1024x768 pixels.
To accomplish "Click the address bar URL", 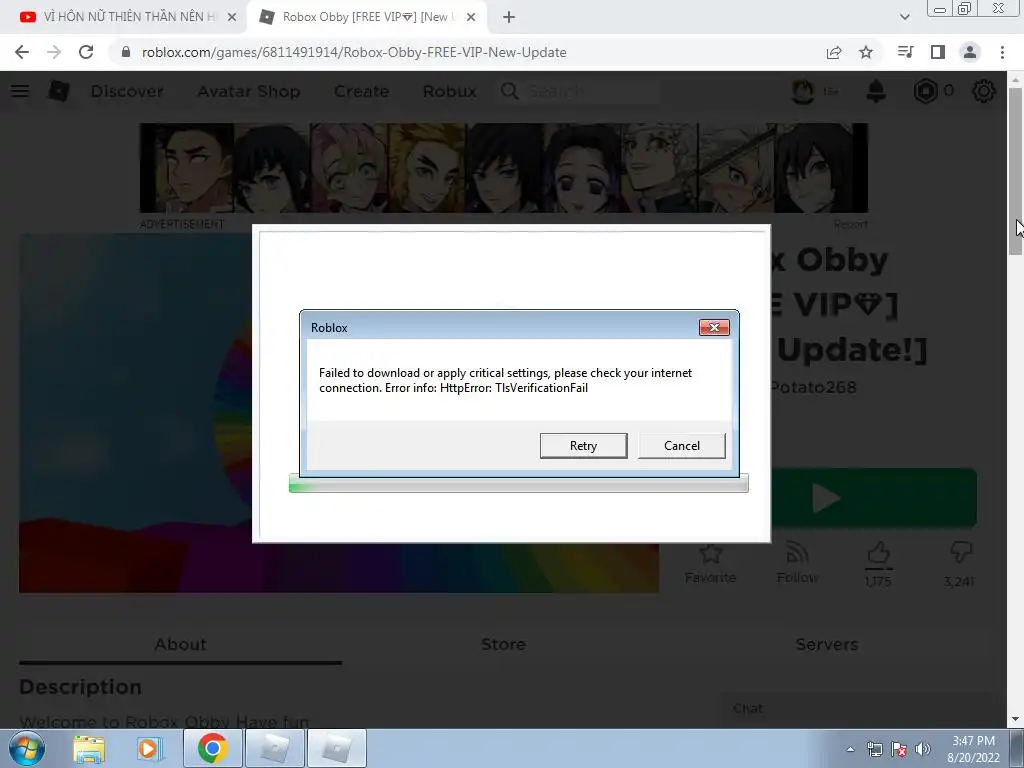I will [x=354, y=52].
